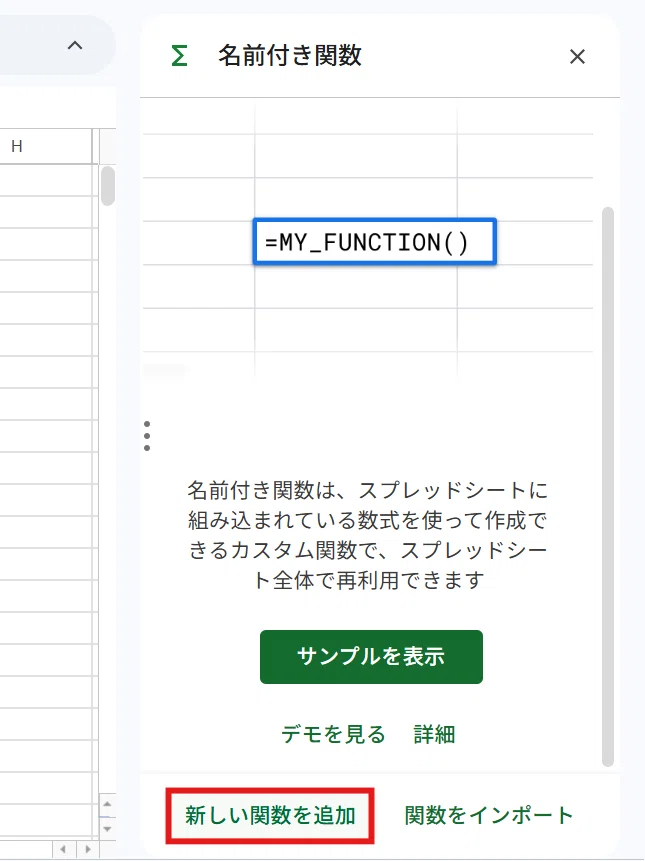Click the side panel vertical scrollbar

click(608, 487)
